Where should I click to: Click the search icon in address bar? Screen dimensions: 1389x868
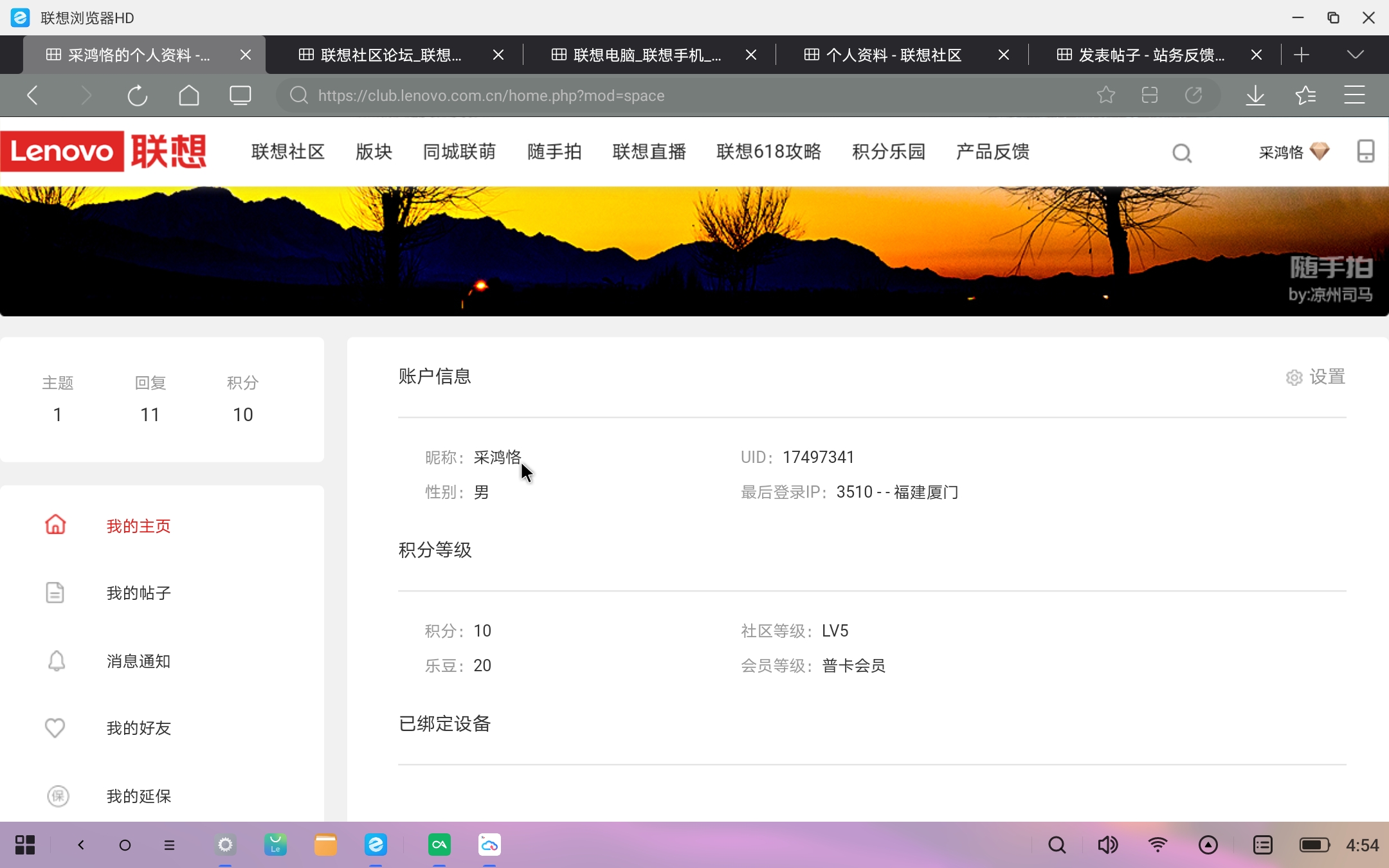(x=298, y=95)
